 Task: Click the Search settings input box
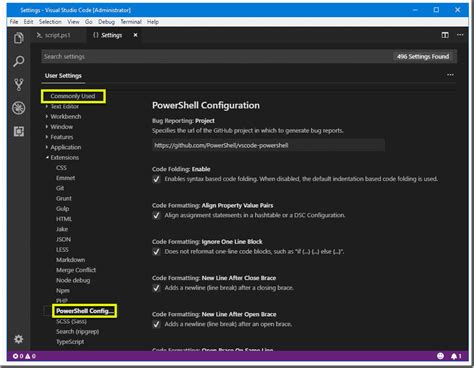click(217, 57)
